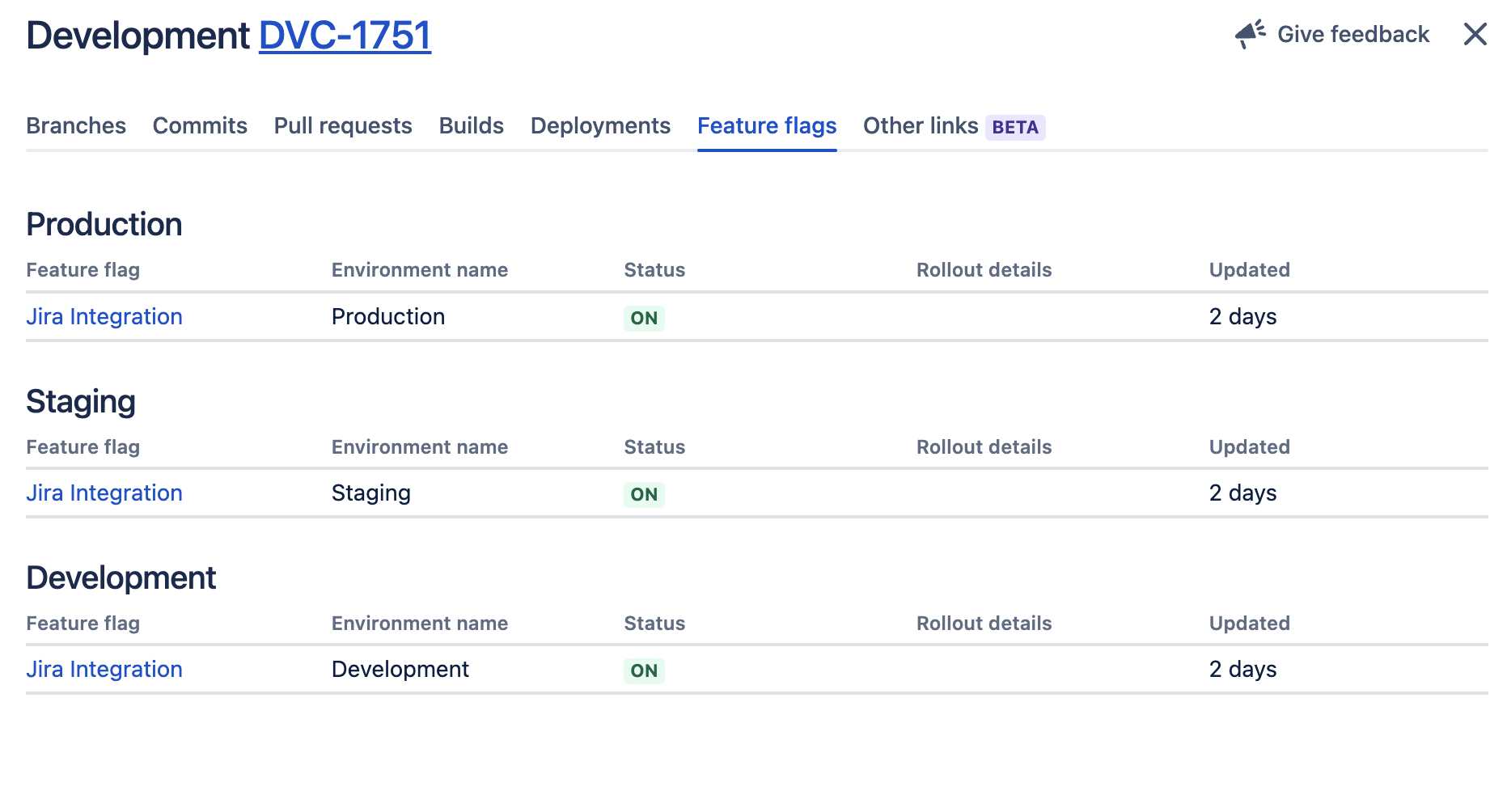
Task: Switch to the Deployments tab
Action: [x=599, y=126]
